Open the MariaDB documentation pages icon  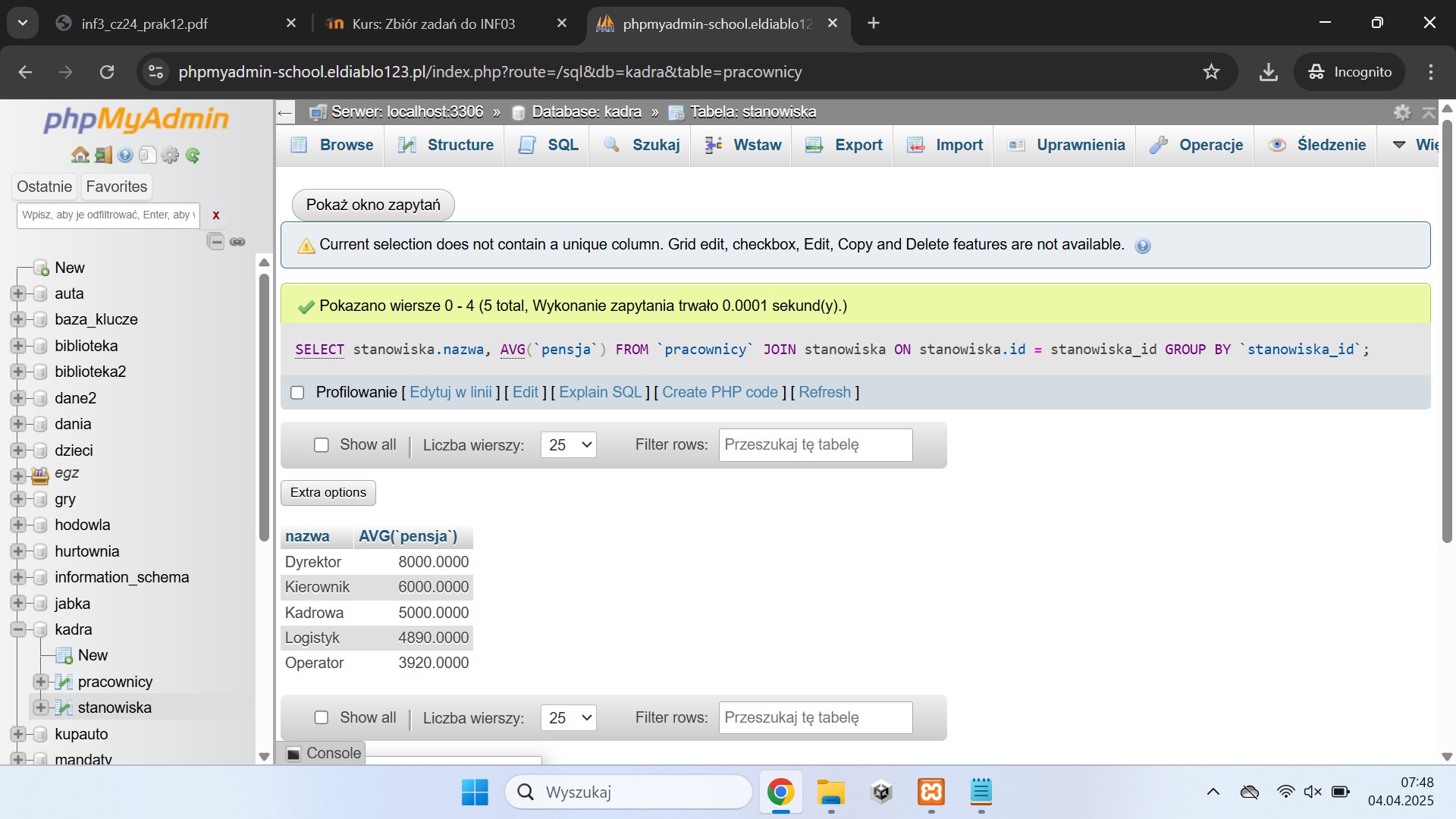point(147,155)
